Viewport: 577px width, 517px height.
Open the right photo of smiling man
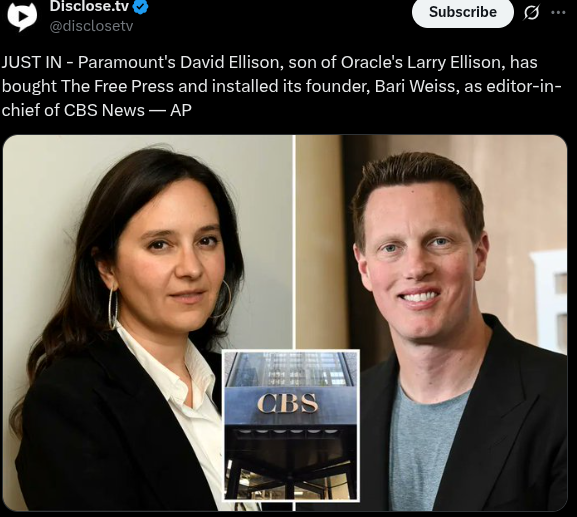click(431, 322)
